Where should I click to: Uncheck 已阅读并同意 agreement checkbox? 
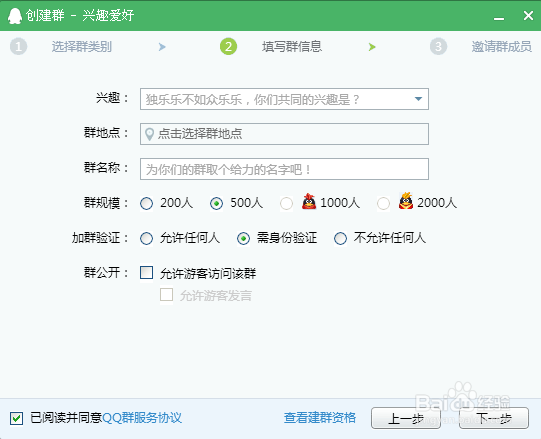tap(17, 418)
